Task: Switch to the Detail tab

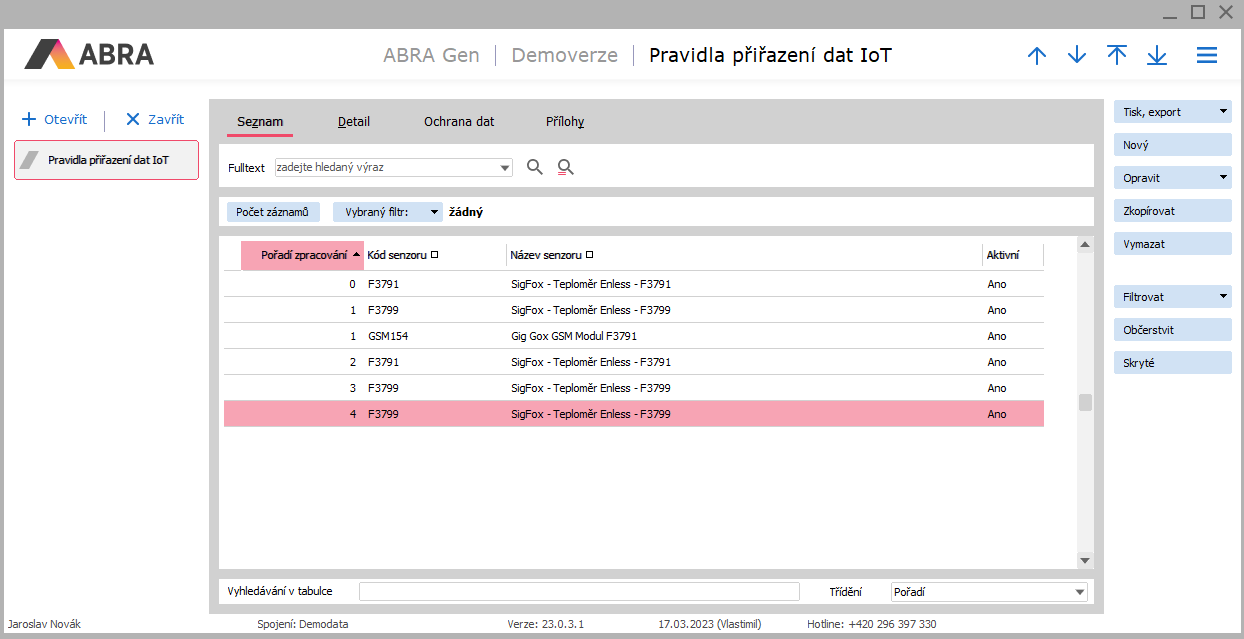Action: (x=354, y=122)
